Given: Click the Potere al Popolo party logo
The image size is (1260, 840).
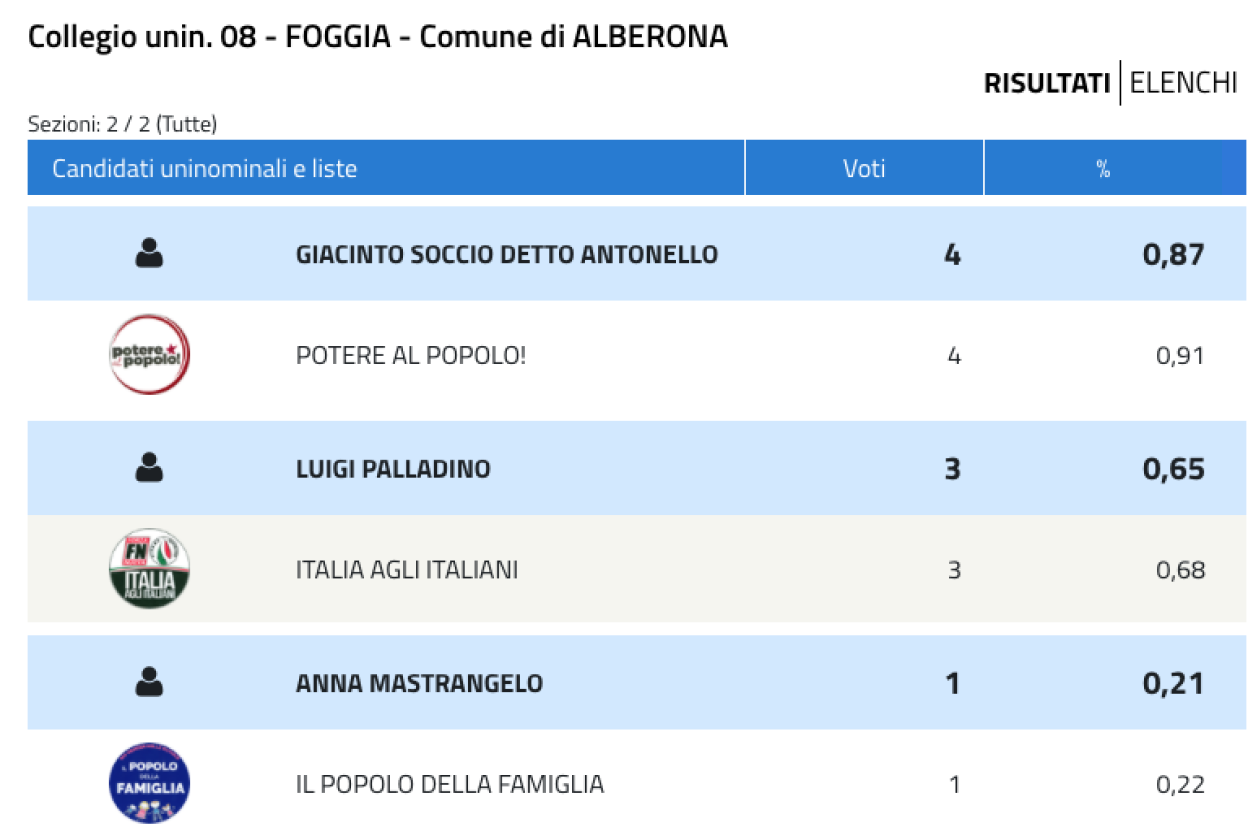Looking at the screenshot, I should 149,355.
